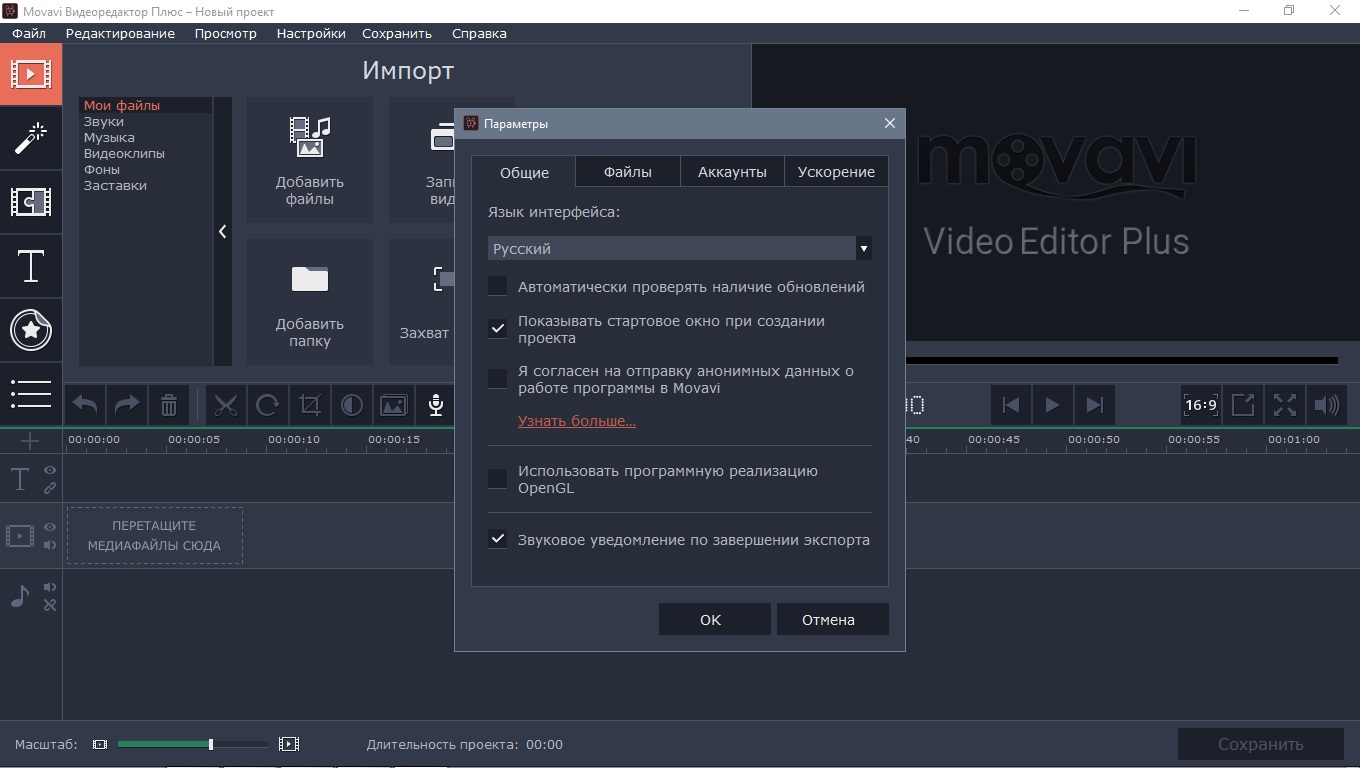1360x768 pixels.
Task: Open the Transitions panel in sidebar
Action: (x=30, y=202)
